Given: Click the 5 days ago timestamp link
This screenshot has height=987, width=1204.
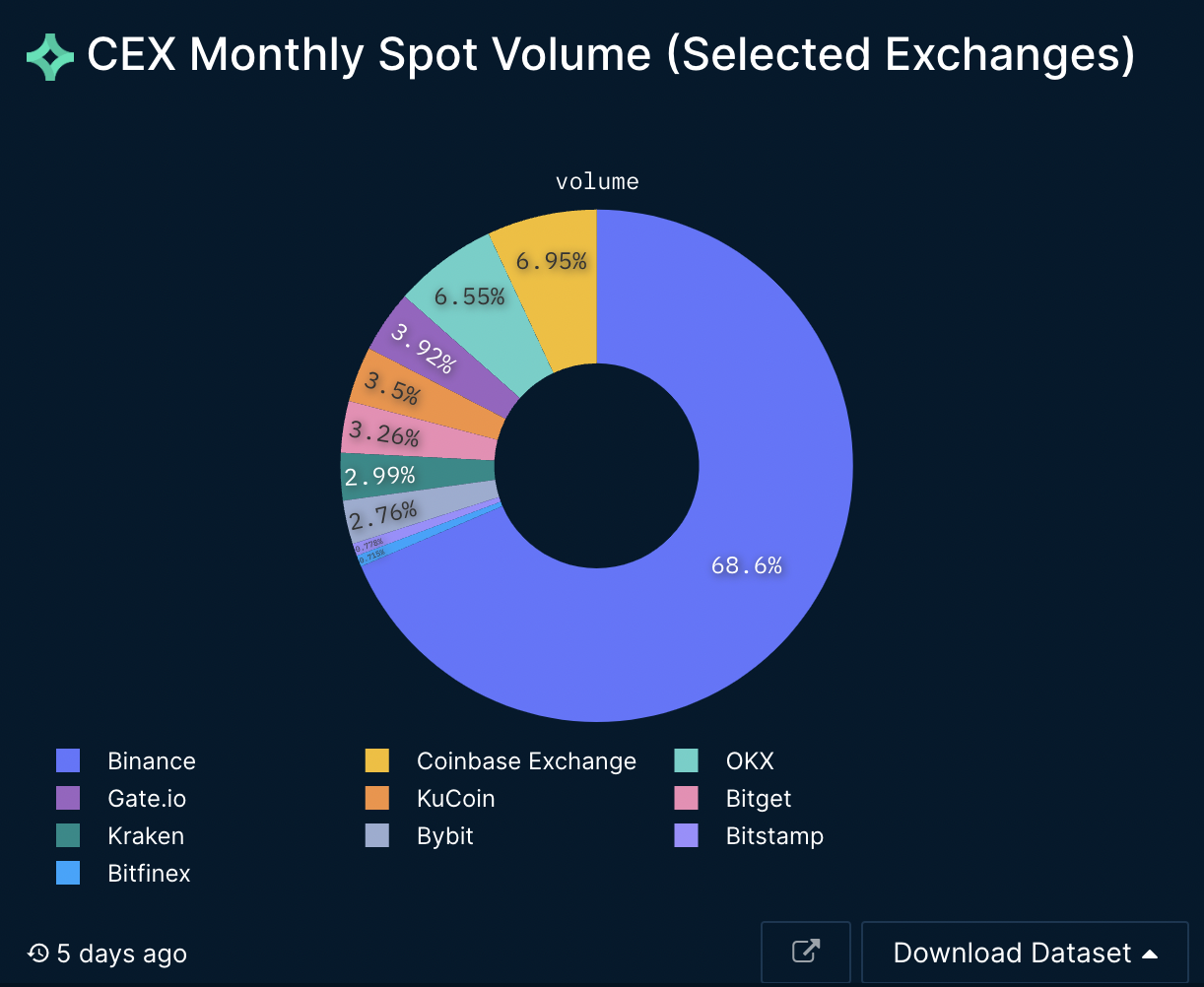Looking at the screenshot, I should (x=120, y=954).
